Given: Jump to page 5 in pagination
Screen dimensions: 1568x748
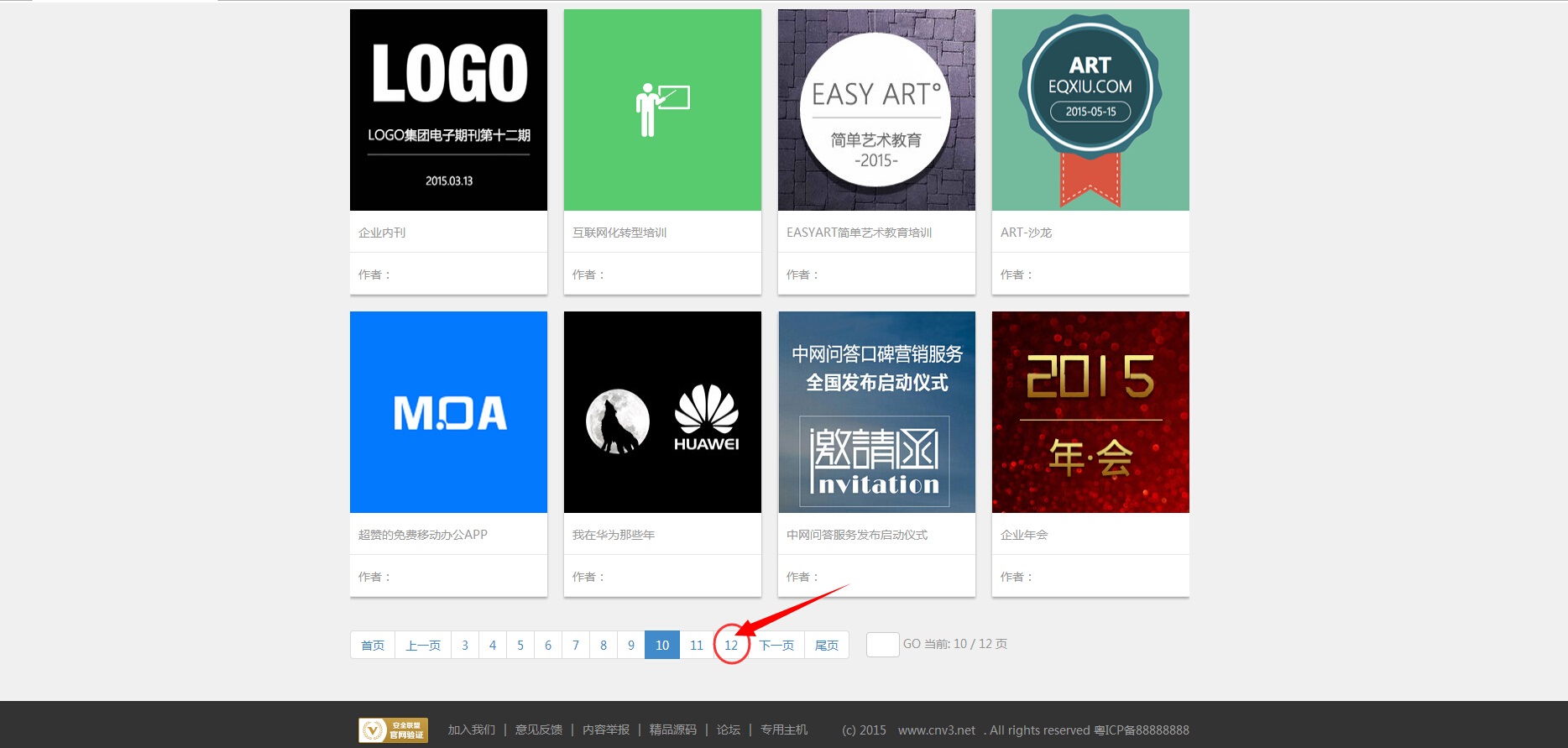Looking at the screenshot, I should (x=520, y=645).
